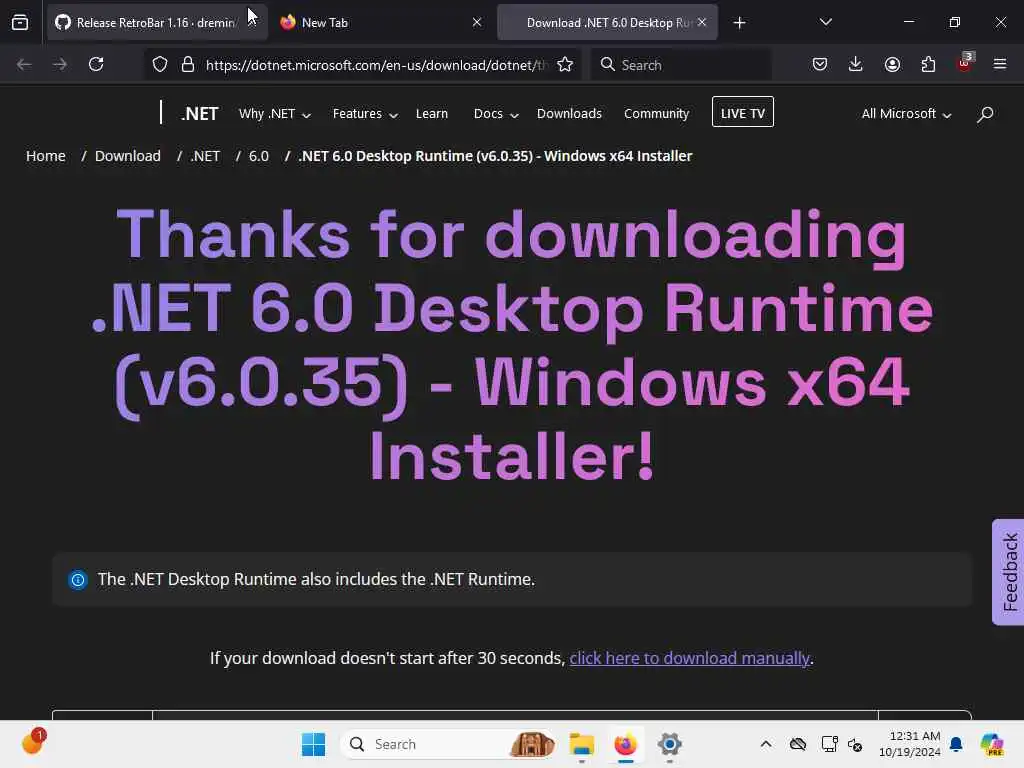View site security padlock information

click(x=187, y=65)
